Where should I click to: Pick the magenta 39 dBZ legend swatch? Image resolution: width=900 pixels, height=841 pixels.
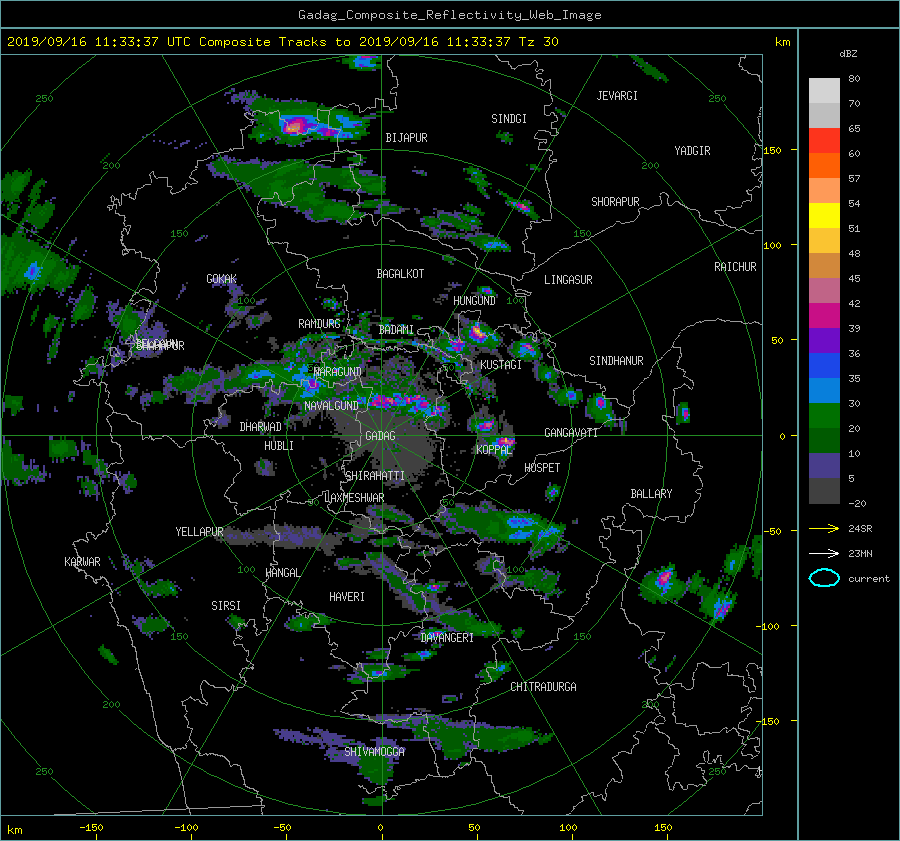tap(824, 316)
